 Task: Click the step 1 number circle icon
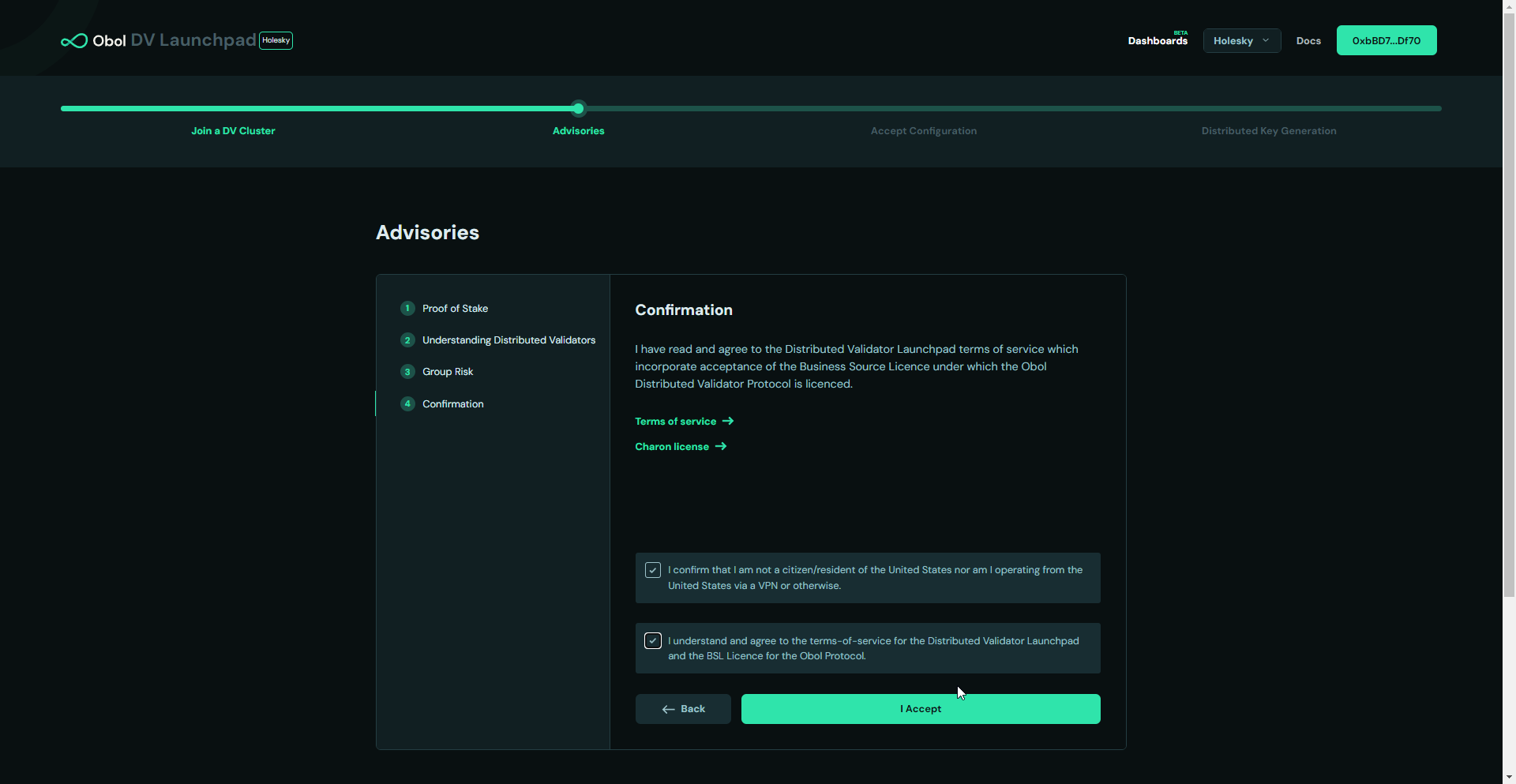pyautogui.click(x=407, y=309)
